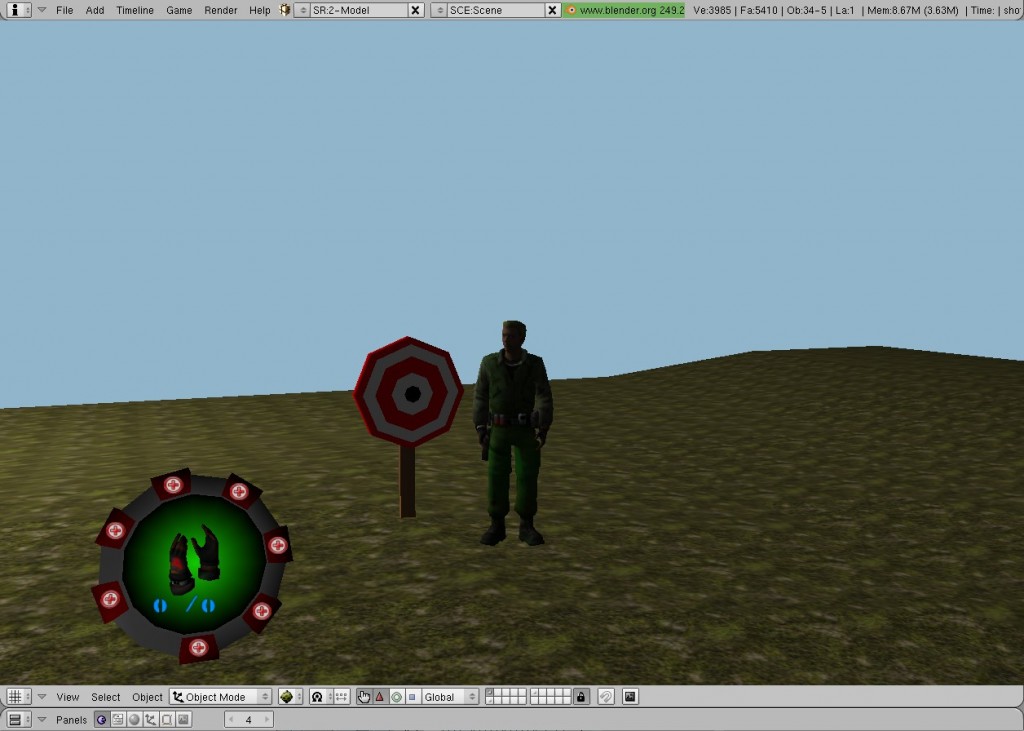Open the Object menu in viewport header
The height and width of the screenshot is (731, 1024).
point(147,697)
